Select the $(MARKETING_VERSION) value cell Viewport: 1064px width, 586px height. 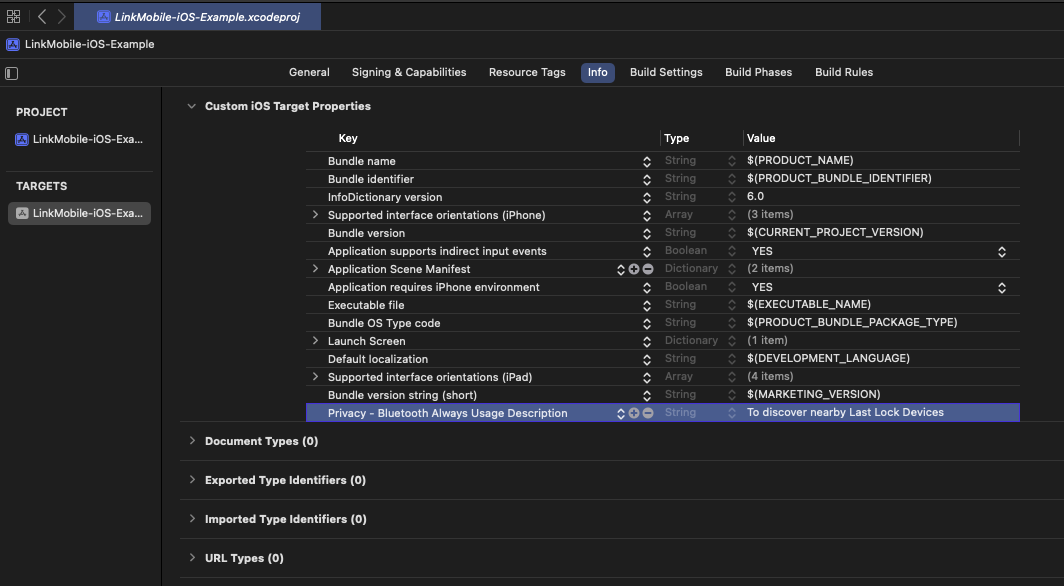(x=813, y=394)
